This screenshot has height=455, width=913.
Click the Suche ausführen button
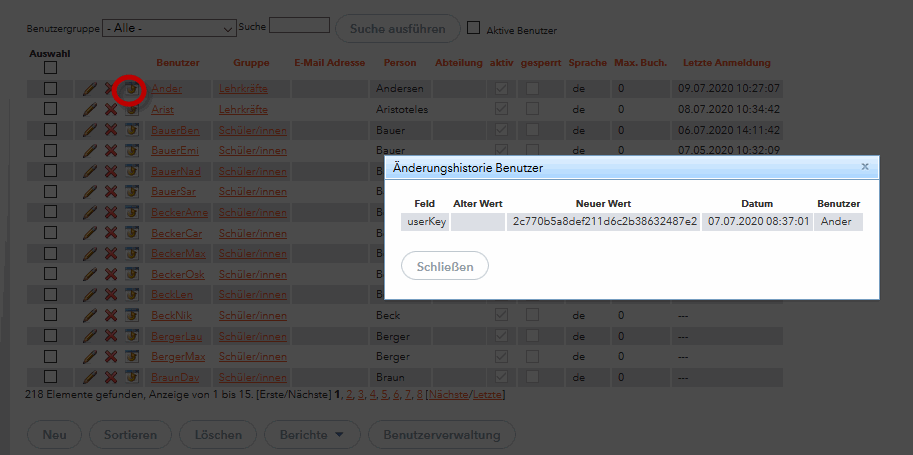[x=398, y=29]
